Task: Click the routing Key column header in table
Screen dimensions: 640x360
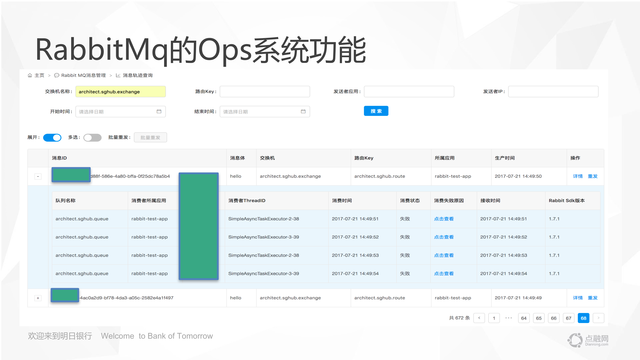Action: point(364,158)
